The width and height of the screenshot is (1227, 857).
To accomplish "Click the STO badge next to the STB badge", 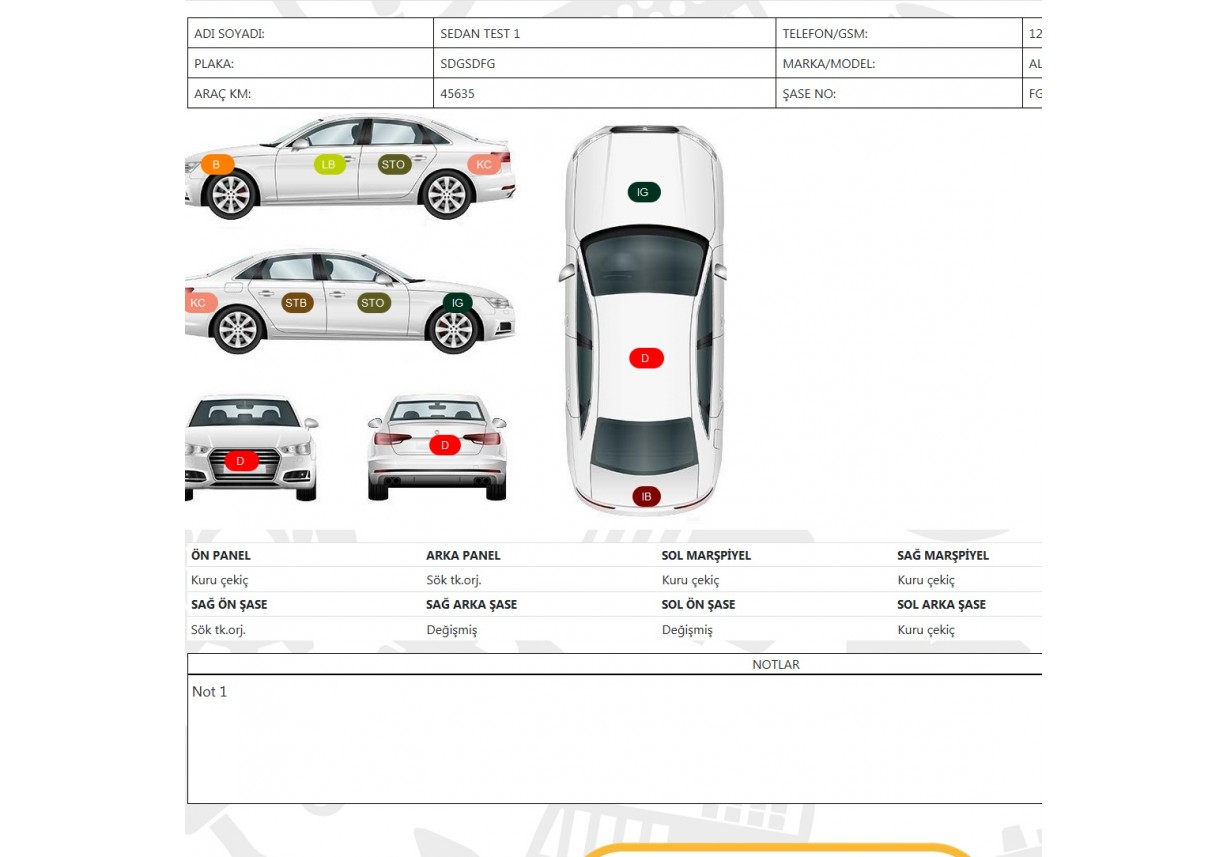I will point(373,303).
